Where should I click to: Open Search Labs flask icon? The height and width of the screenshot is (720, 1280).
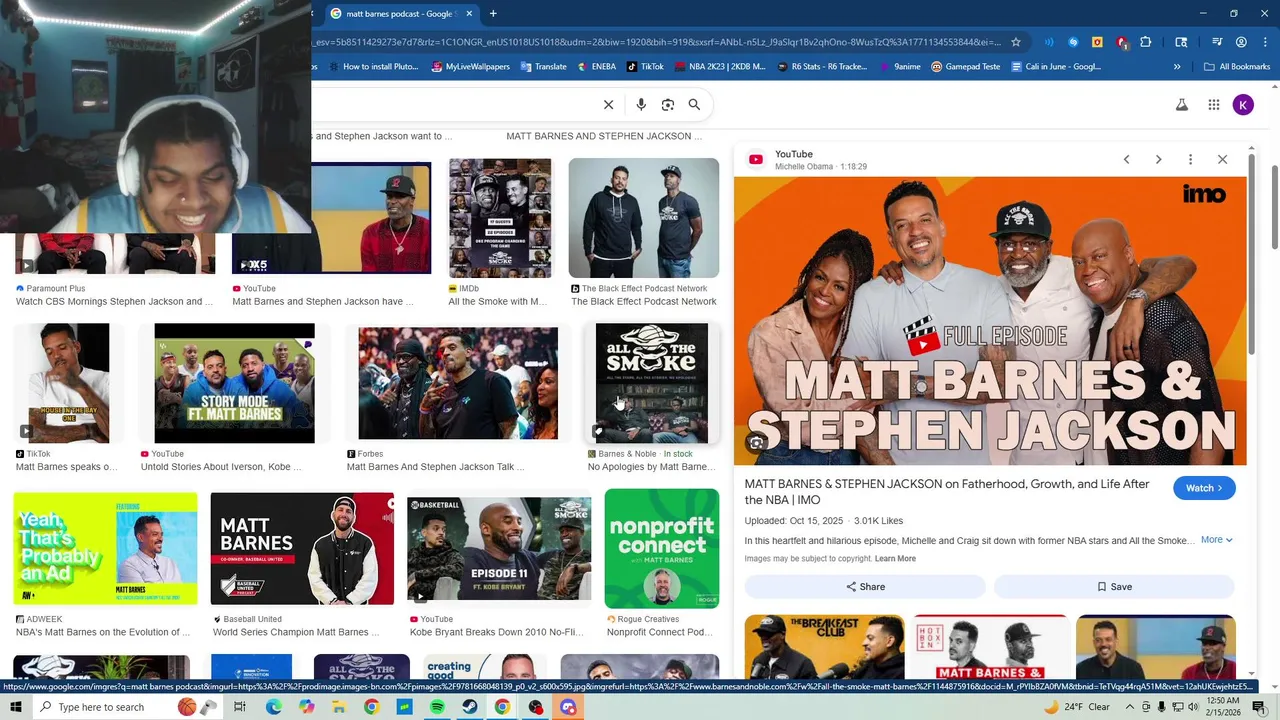(1182, 104)
